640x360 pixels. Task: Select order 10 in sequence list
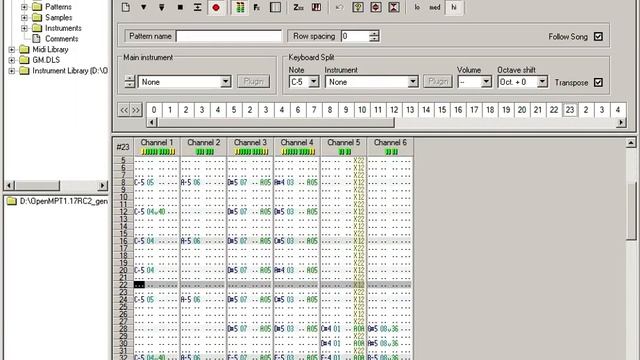click(x=362, y=110)
